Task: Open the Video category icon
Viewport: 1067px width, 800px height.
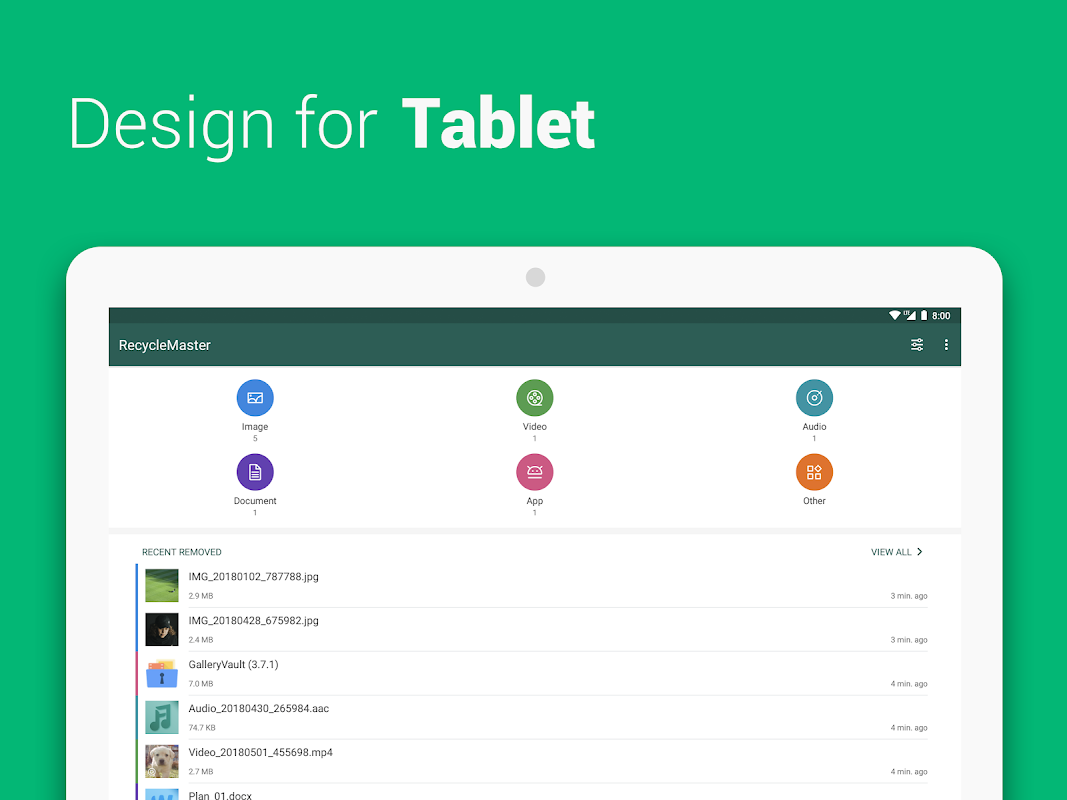Action: 535,398
